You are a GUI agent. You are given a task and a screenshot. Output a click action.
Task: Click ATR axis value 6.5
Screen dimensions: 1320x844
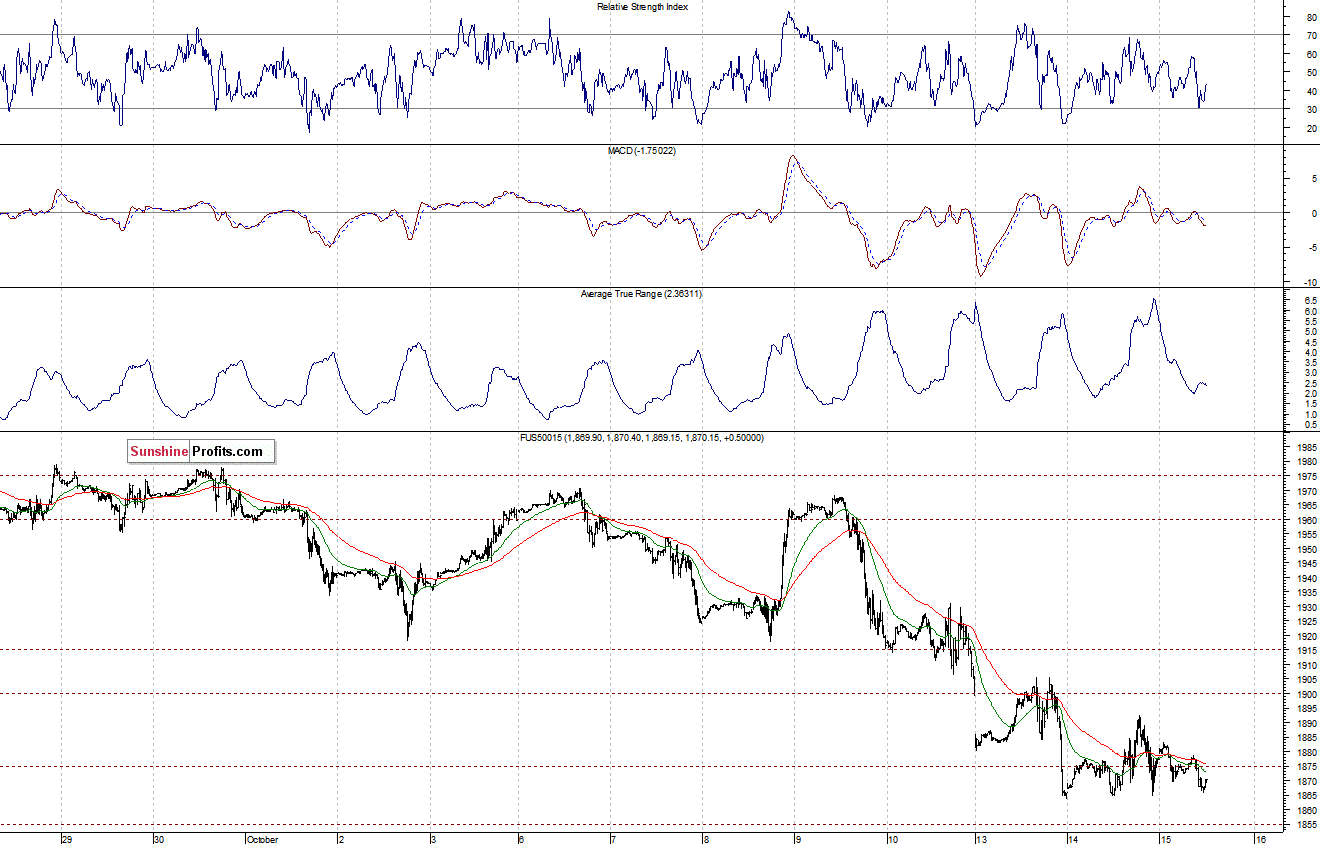pos(1309,300)
